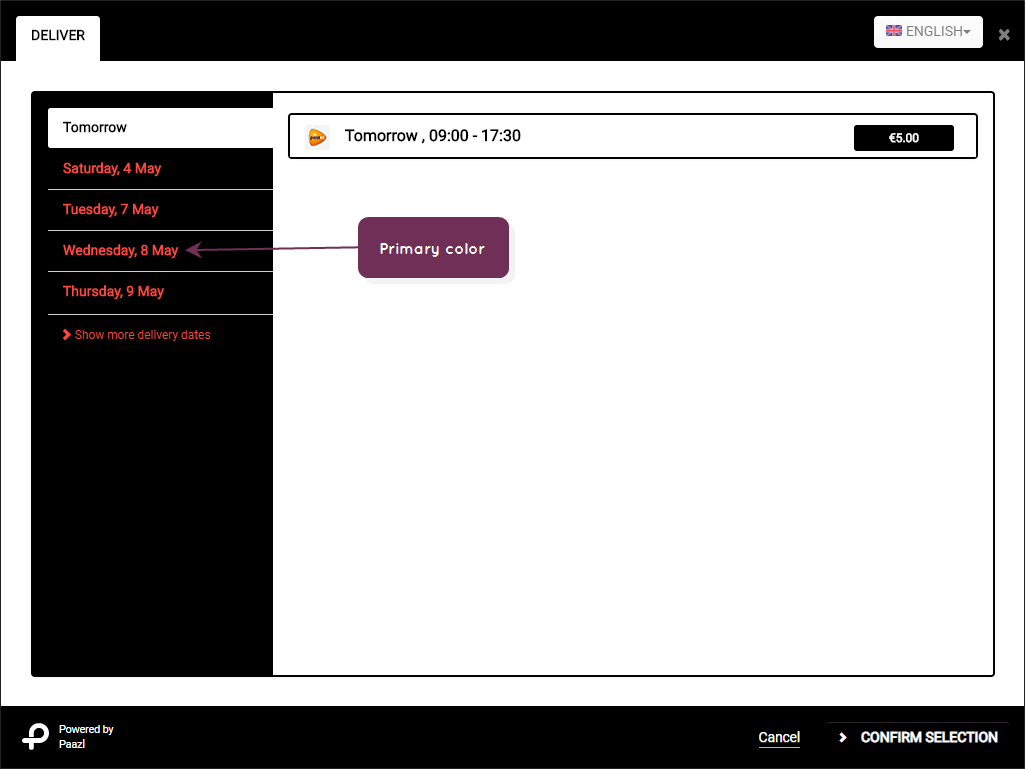Click the Powered by Paazl text

pyautogui.click(x=86, y=736)
